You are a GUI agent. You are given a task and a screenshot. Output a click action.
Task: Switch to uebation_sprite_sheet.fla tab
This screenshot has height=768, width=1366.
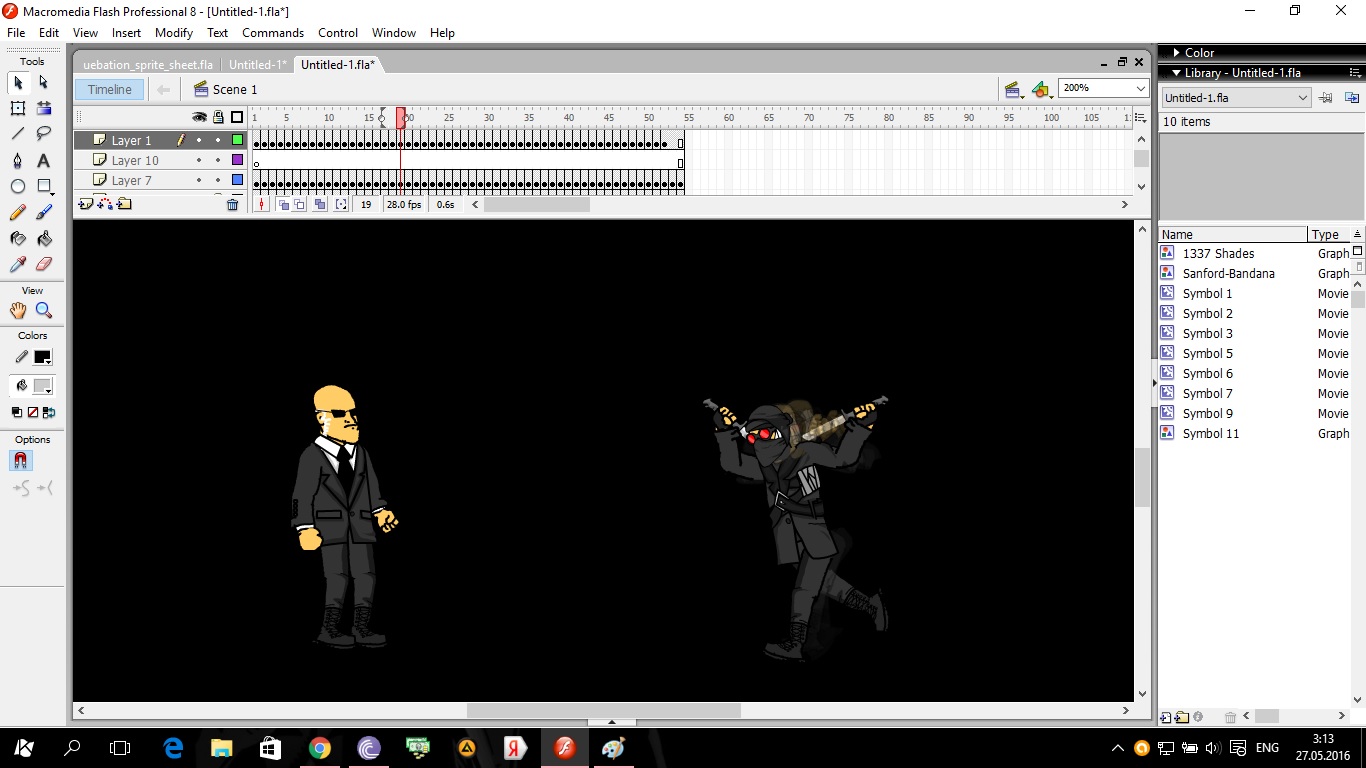click(148, 65)
